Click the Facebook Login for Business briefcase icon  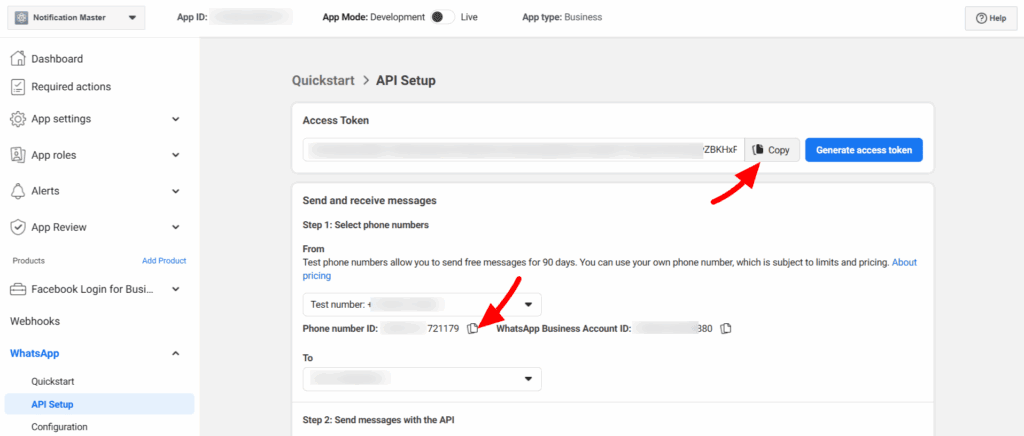pos(18,289)
